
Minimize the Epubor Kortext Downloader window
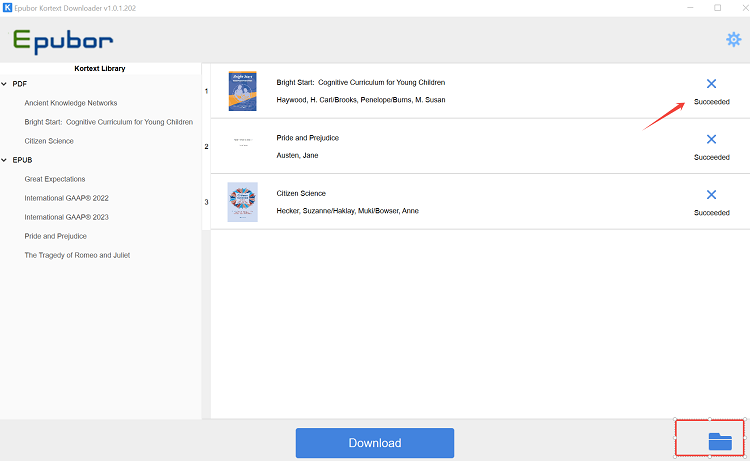point(690,8)
